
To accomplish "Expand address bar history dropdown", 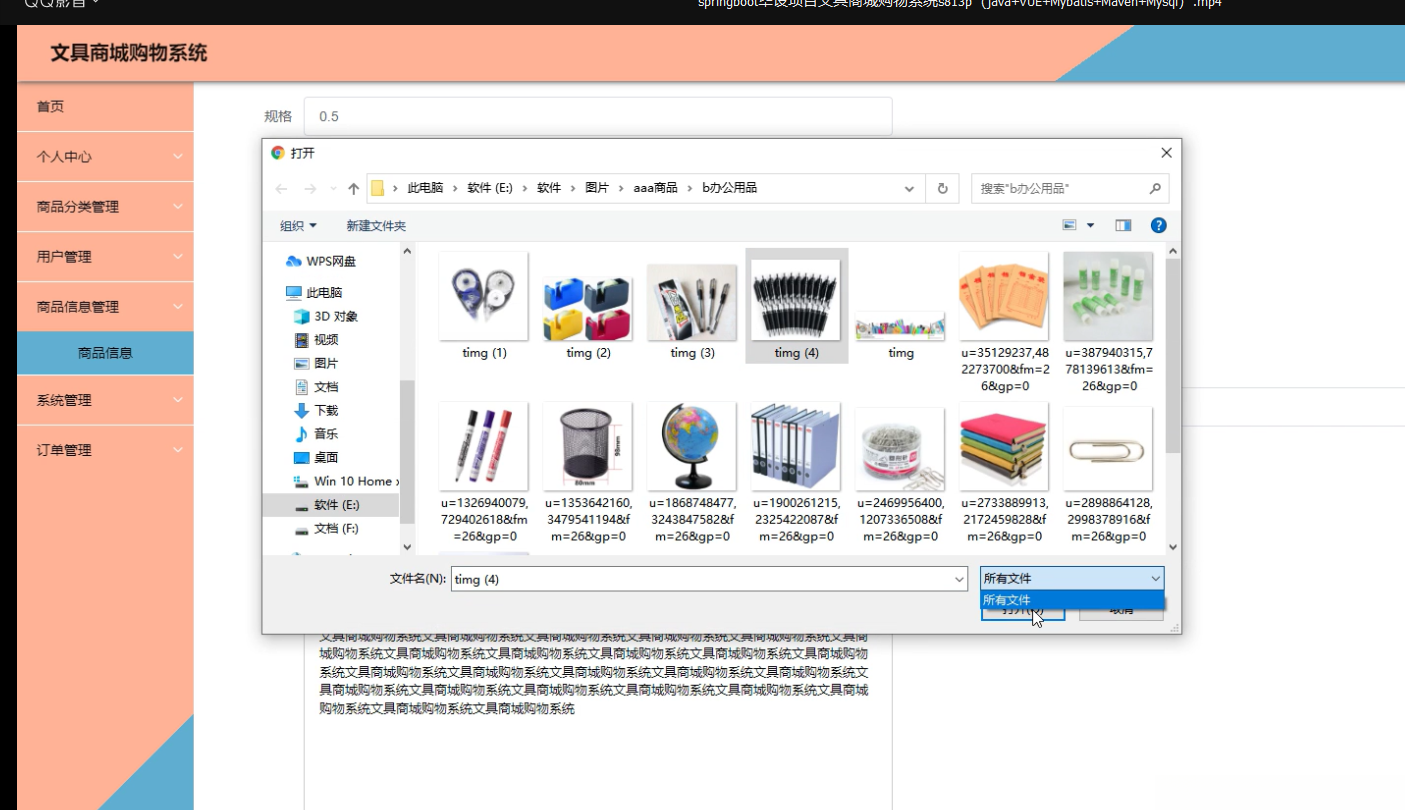I will pos(909,188).
